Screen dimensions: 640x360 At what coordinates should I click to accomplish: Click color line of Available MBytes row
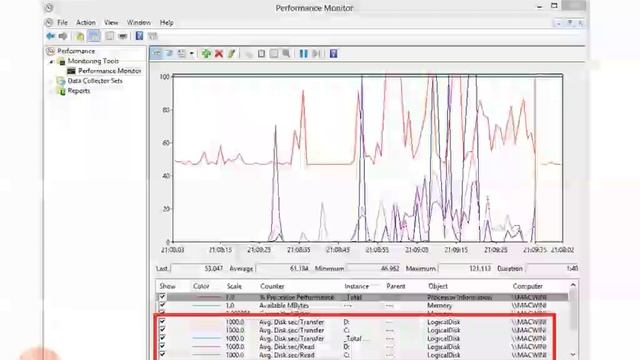click(x=206, y=305)
